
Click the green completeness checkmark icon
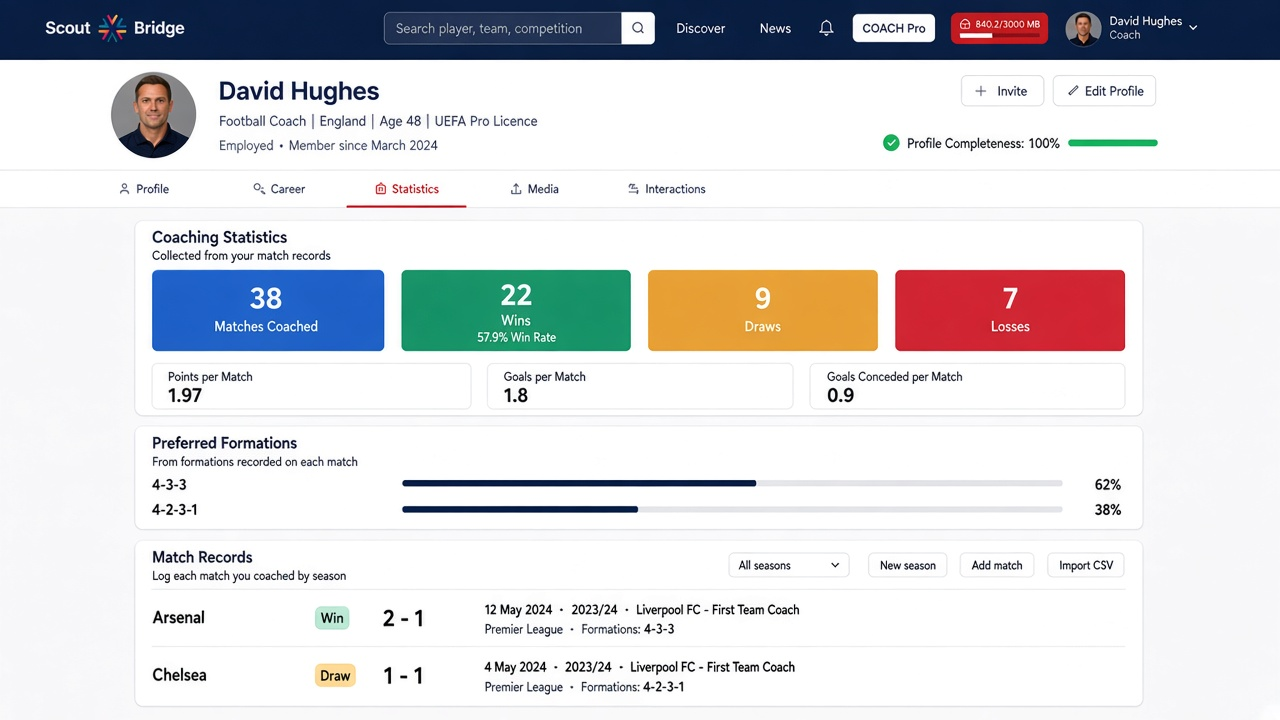[x=891, y=143]
